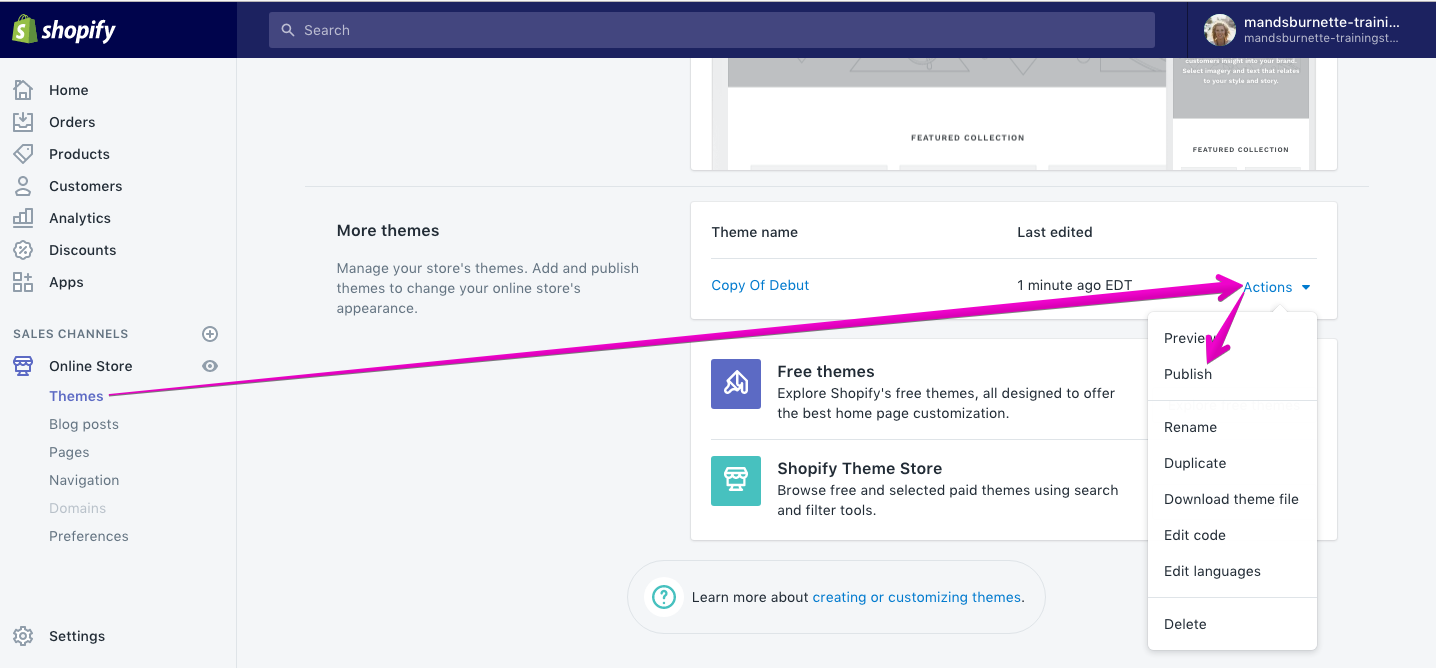Go to Products in sidebar
Viewport: 1436px width, 668px height.
point(79,154)
